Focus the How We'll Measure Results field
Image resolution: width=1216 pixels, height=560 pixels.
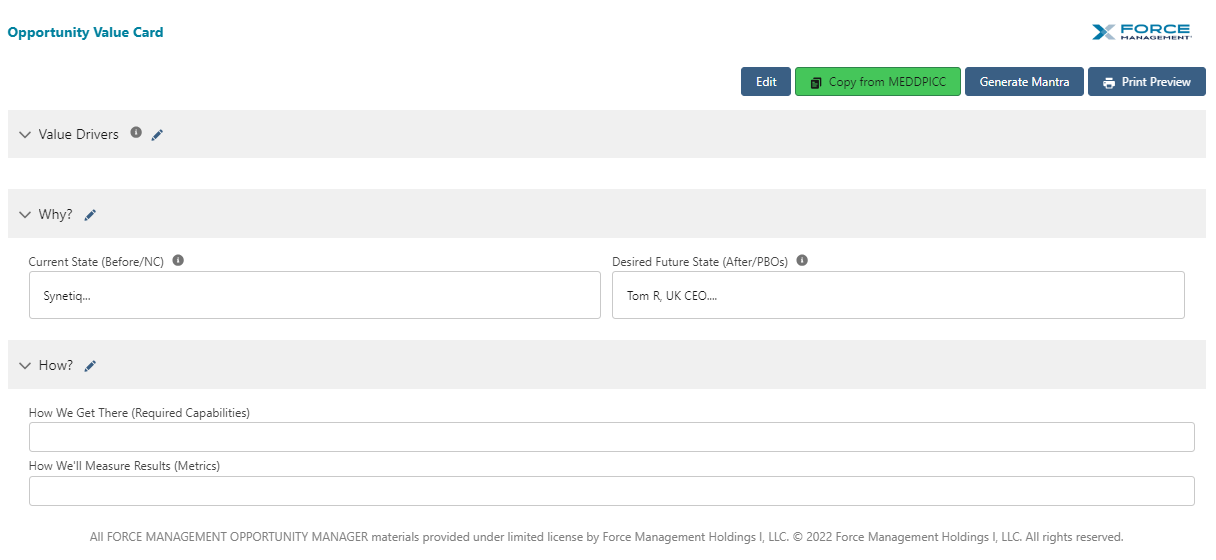click(611, 491)
